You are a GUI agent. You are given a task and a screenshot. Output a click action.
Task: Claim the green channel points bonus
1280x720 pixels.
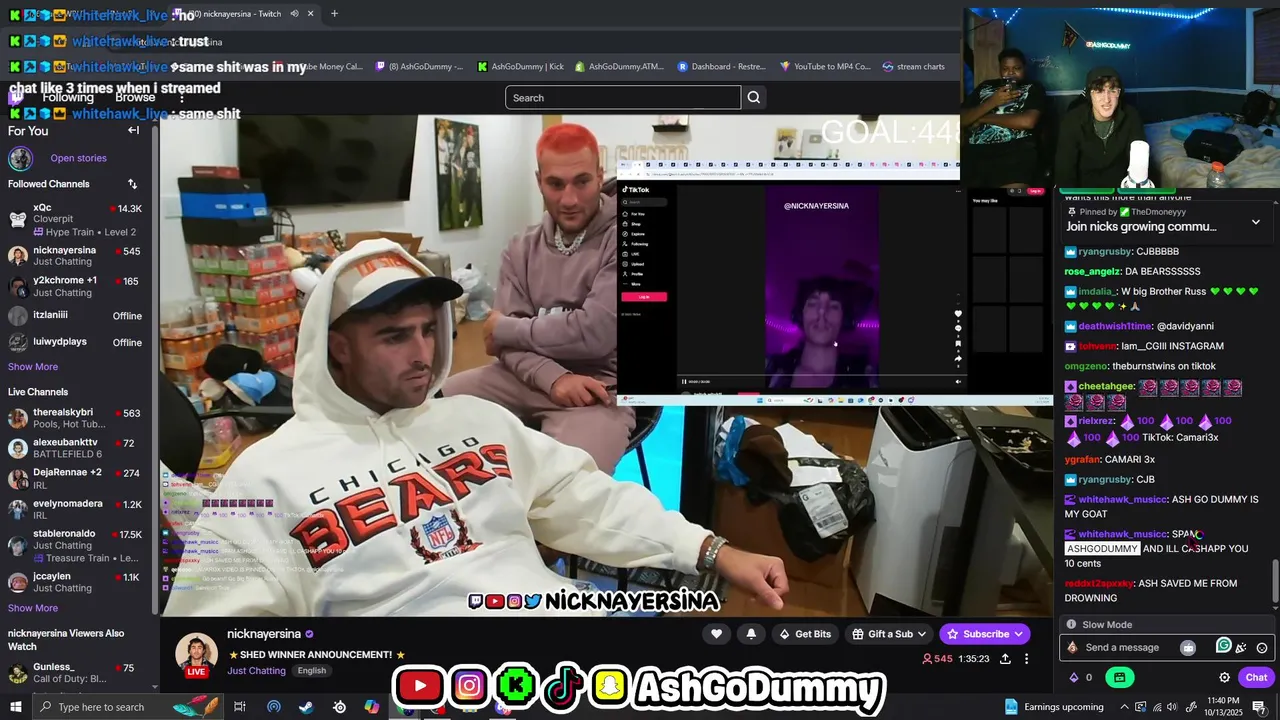coord(1119,677)
